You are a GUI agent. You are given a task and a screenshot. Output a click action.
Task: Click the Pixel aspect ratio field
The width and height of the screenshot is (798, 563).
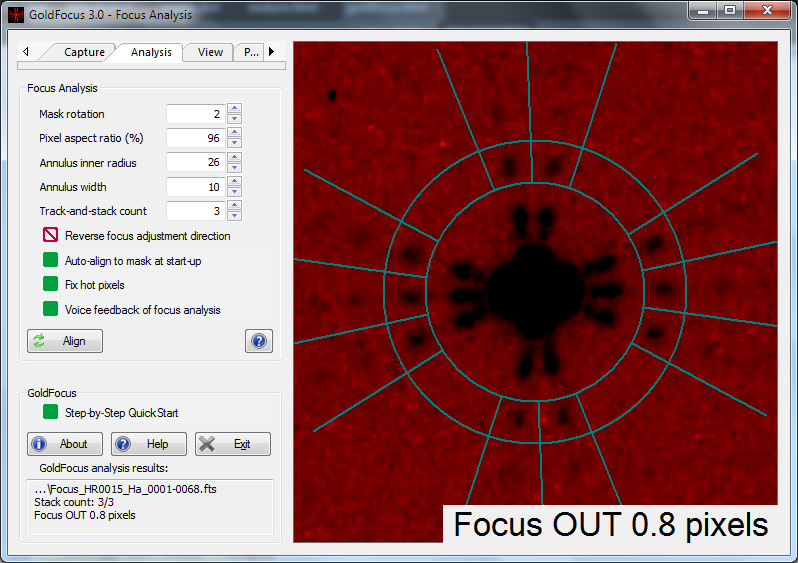196,138
